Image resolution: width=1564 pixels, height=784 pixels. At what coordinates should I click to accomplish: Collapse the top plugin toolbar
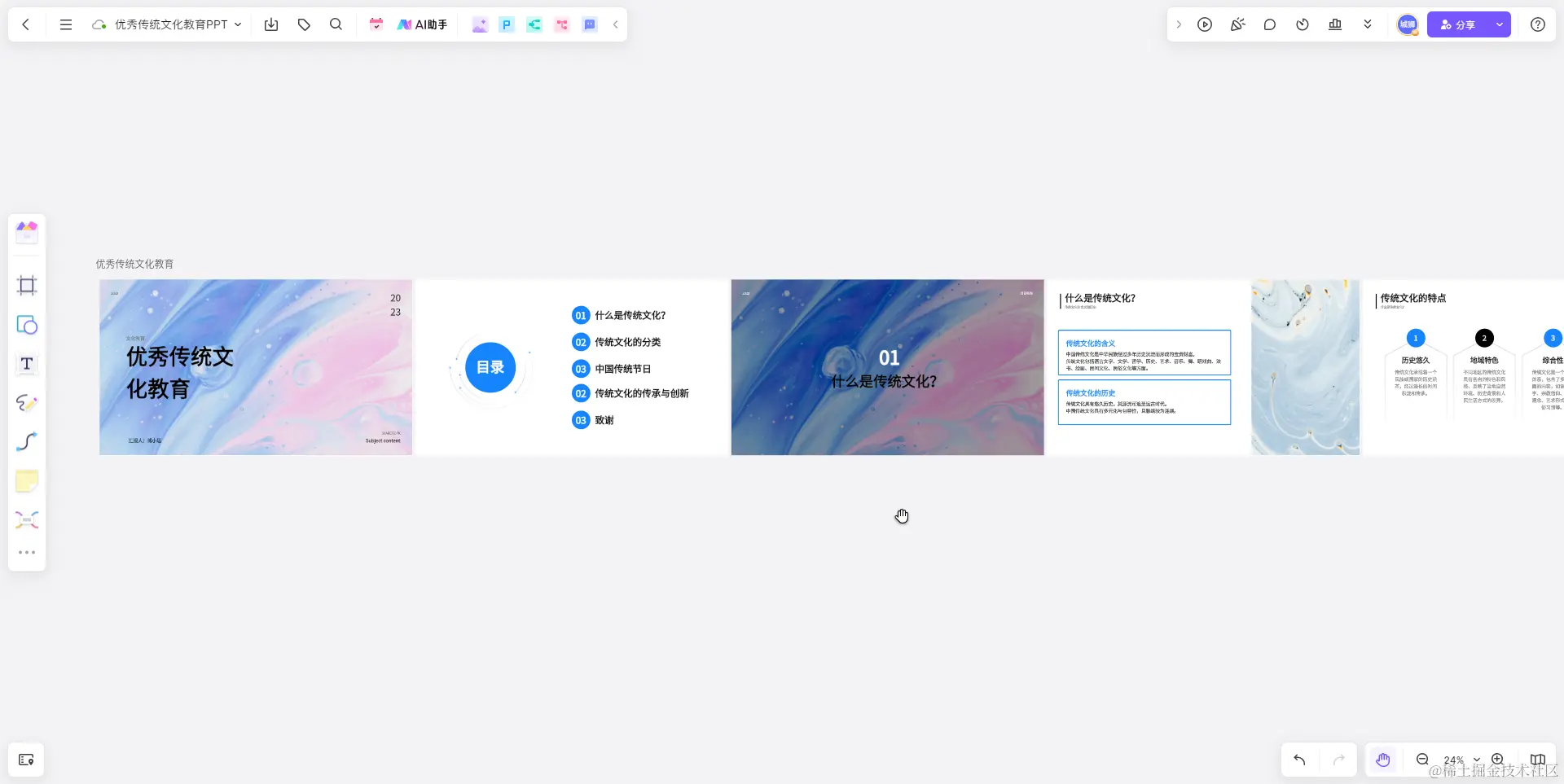(616, 24)
